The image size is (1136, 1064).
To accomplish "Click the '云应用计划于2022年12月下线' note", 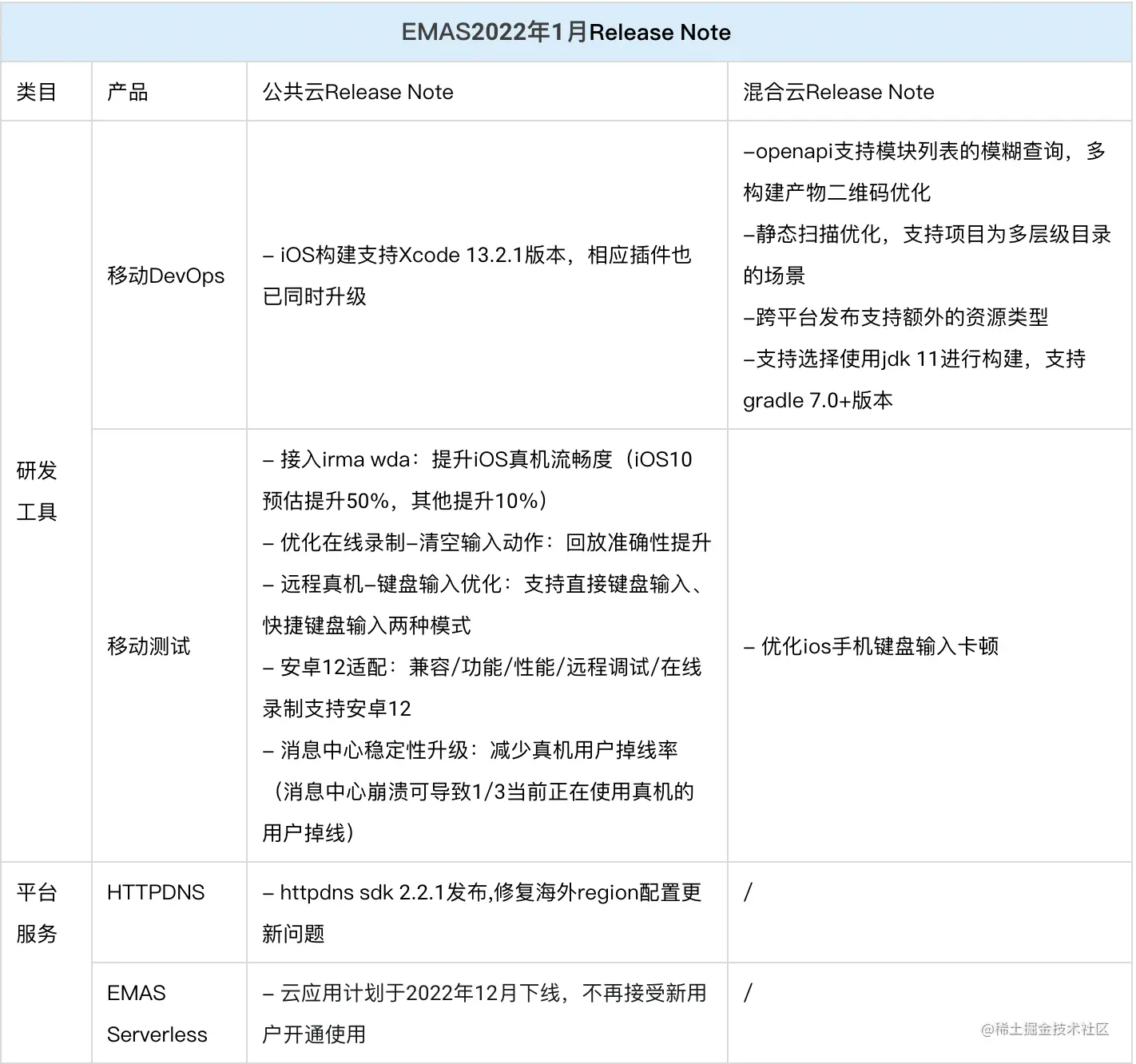I will (484, 1014).
